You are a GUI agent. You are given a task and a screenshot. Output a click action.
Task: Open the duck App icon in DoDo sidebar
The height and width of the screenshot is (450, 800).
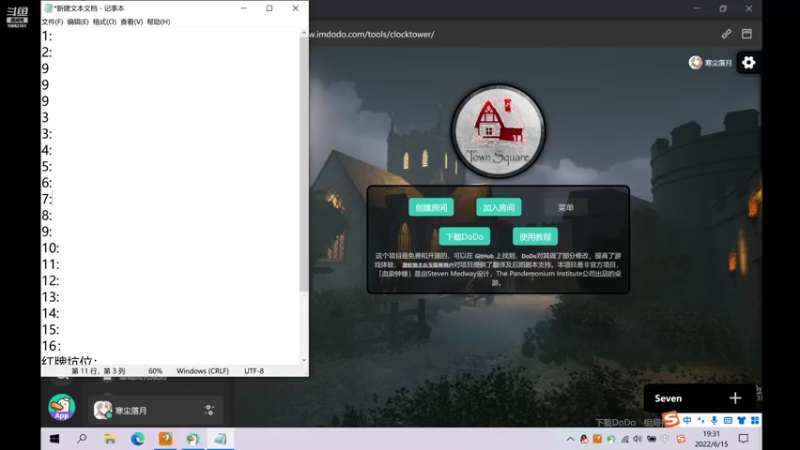point(62,407)
